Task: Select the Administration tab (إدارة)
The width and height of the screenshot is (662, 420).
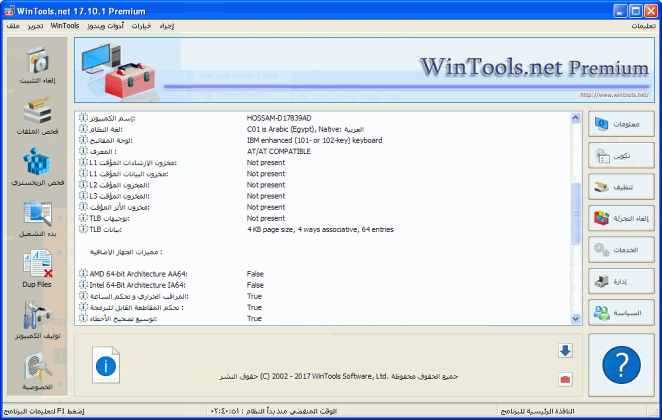Action: pos(621,282)
